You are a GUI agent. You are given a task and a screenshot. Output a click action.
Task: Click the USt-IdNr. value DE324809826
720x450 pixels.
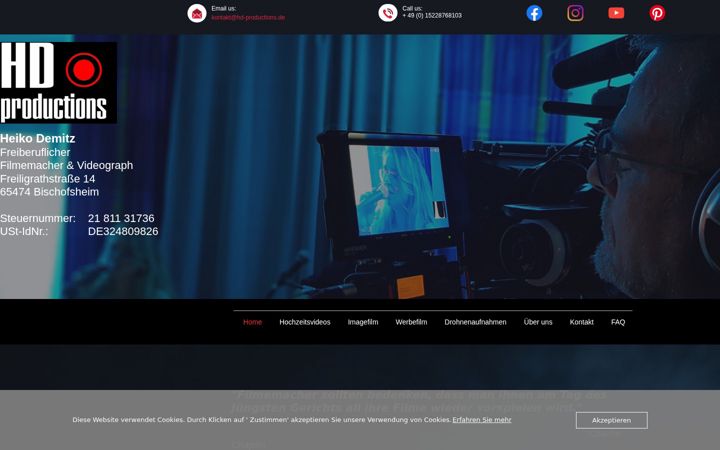pos(123,231)
